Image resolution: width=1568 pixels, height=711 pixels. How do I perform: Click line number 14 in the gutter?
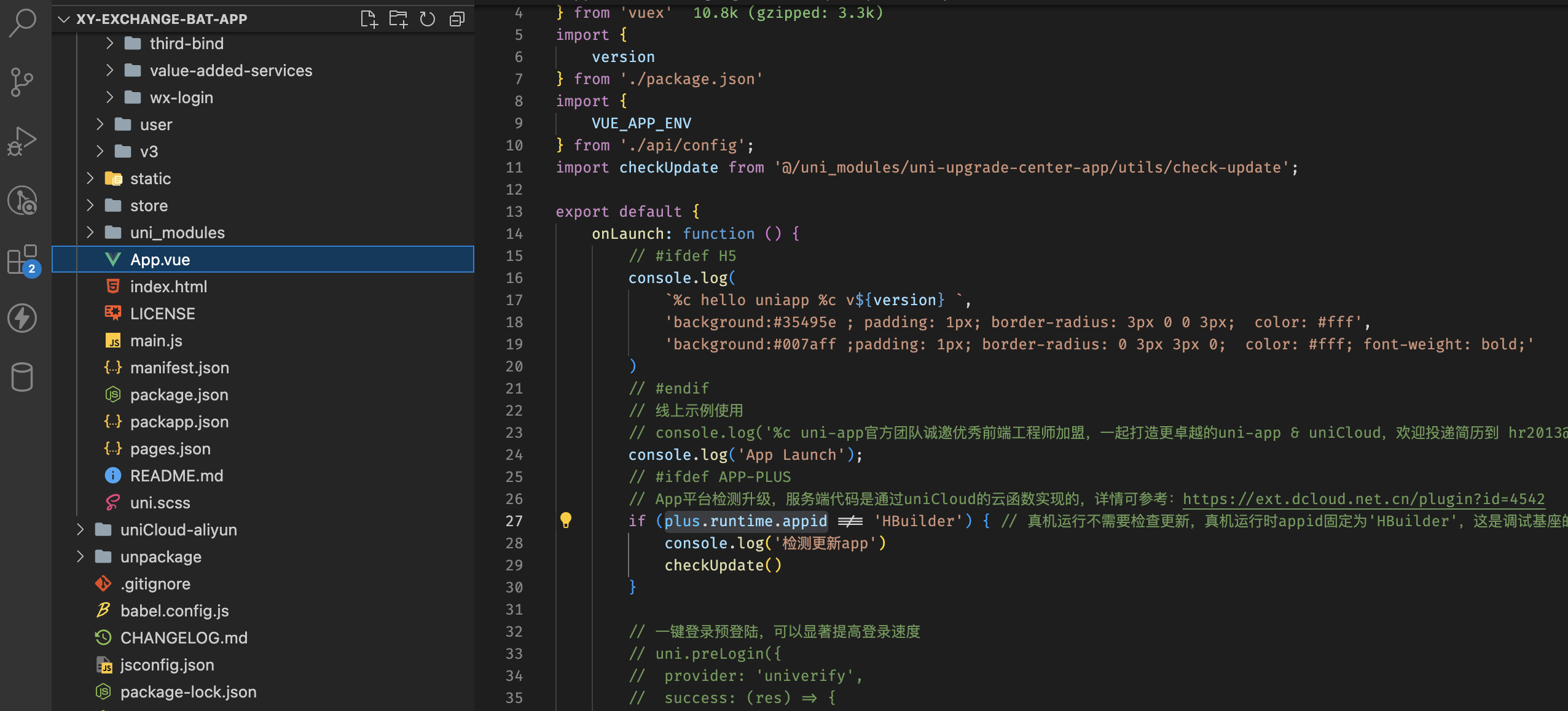[514, 233]
